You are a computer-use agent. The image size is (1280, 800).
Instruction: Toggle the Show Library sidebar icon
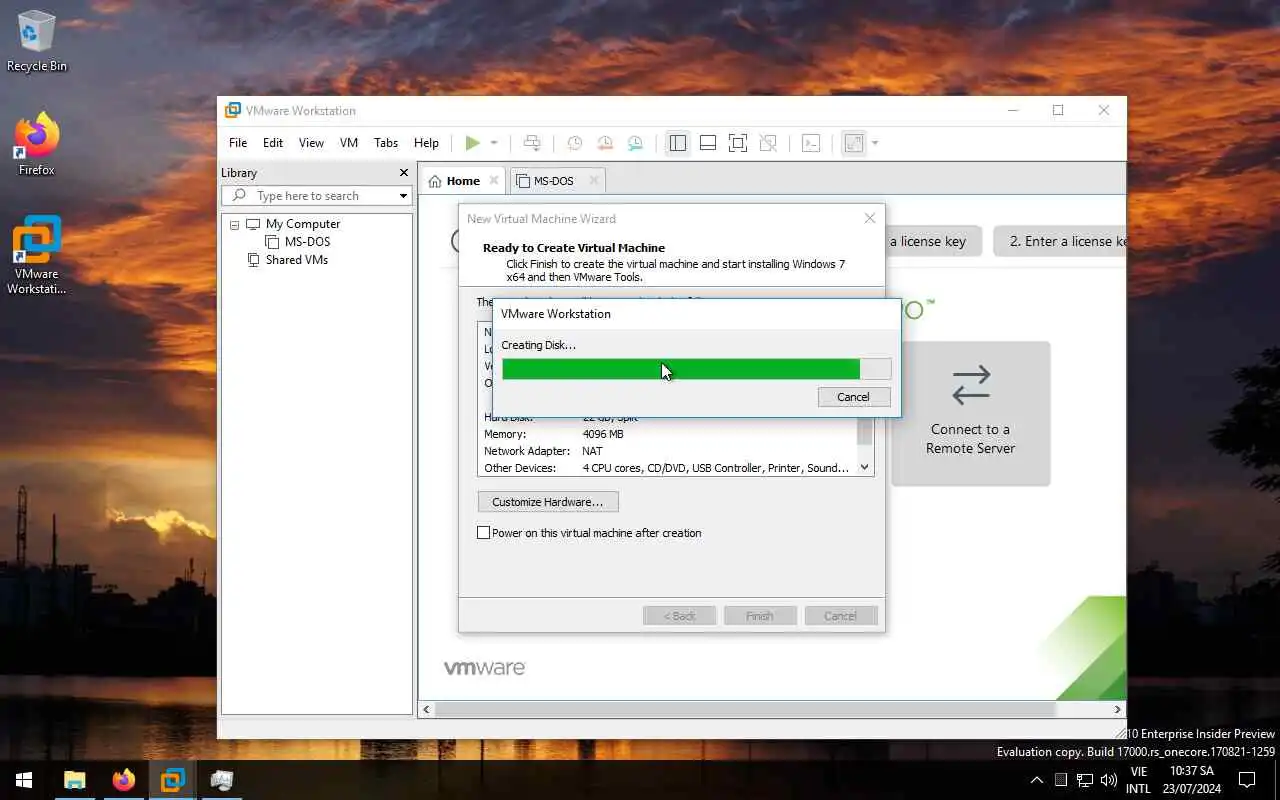(x=678, y=143)
